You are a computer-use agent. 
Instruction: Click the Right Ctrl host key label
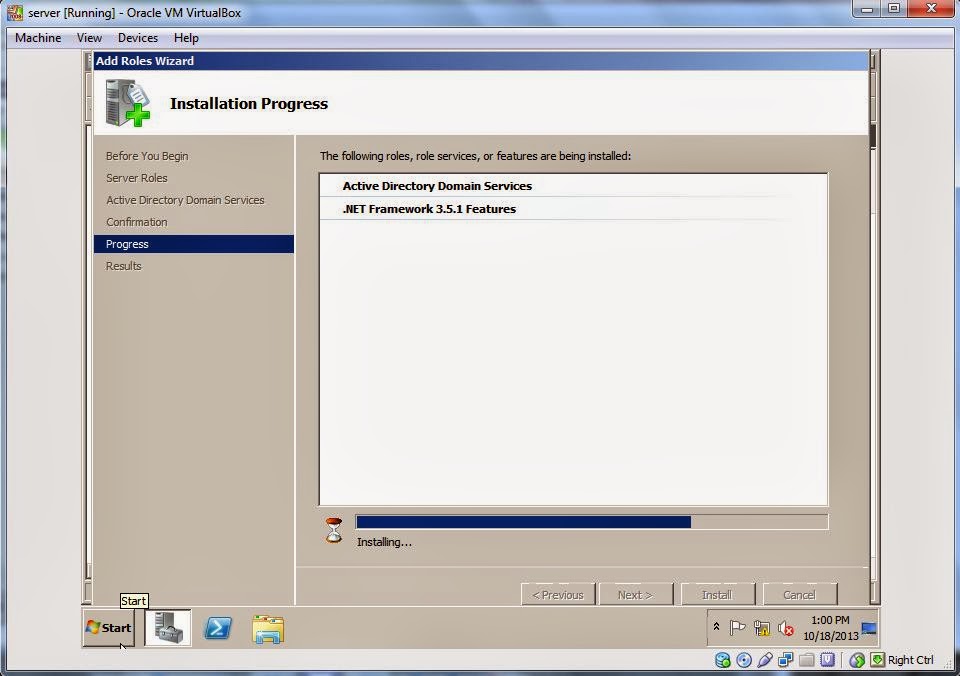tap(910, 660)
